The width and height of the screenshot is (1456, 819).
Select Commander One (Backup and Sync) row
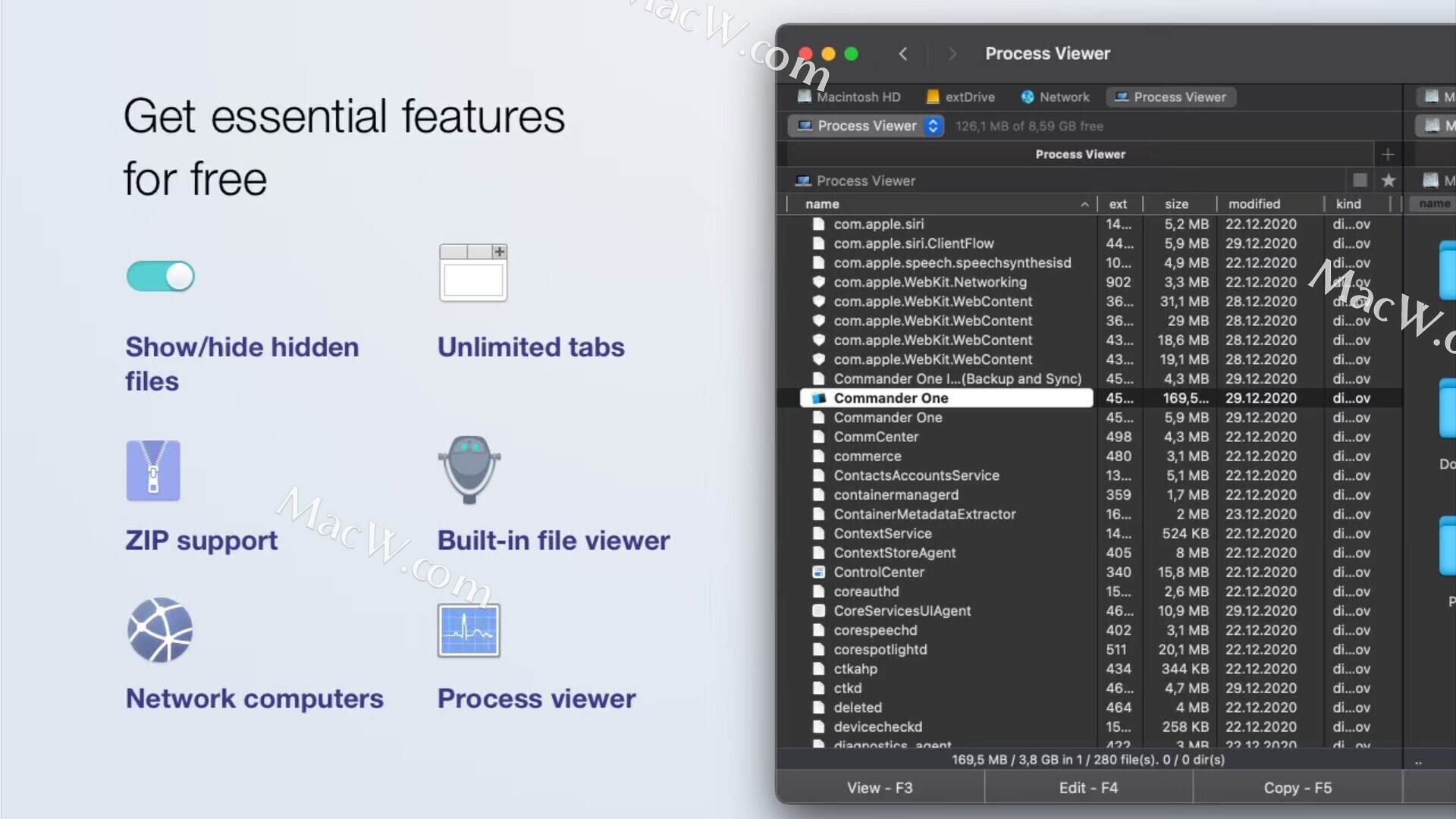point(1090,379)
